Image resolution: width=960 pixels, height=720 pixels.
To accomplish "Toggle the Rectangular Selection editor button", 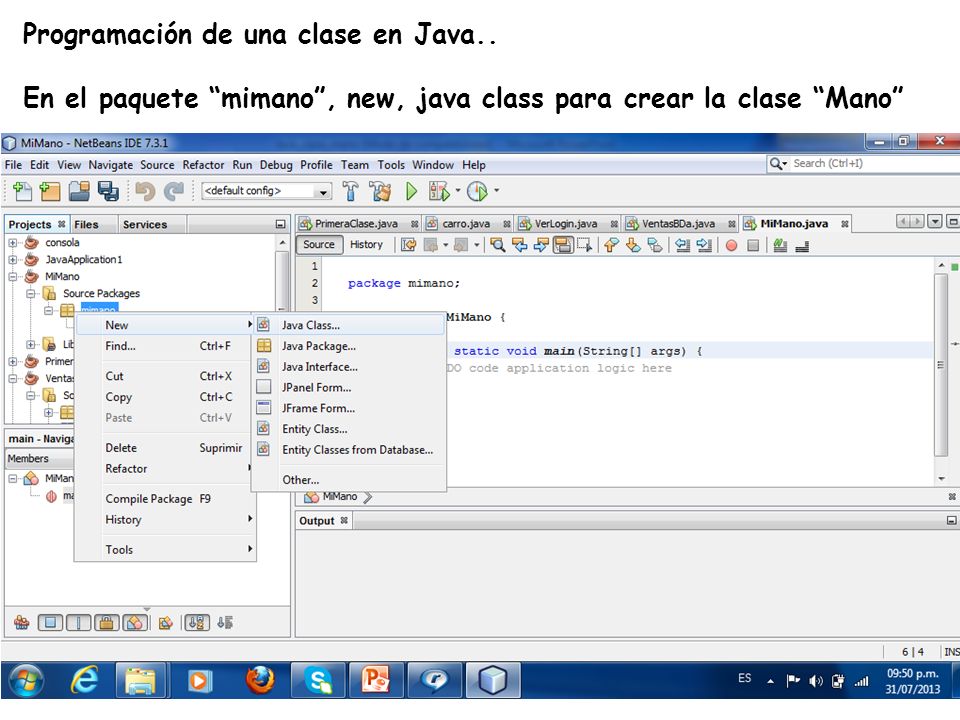I will click(x=584, y=246).
